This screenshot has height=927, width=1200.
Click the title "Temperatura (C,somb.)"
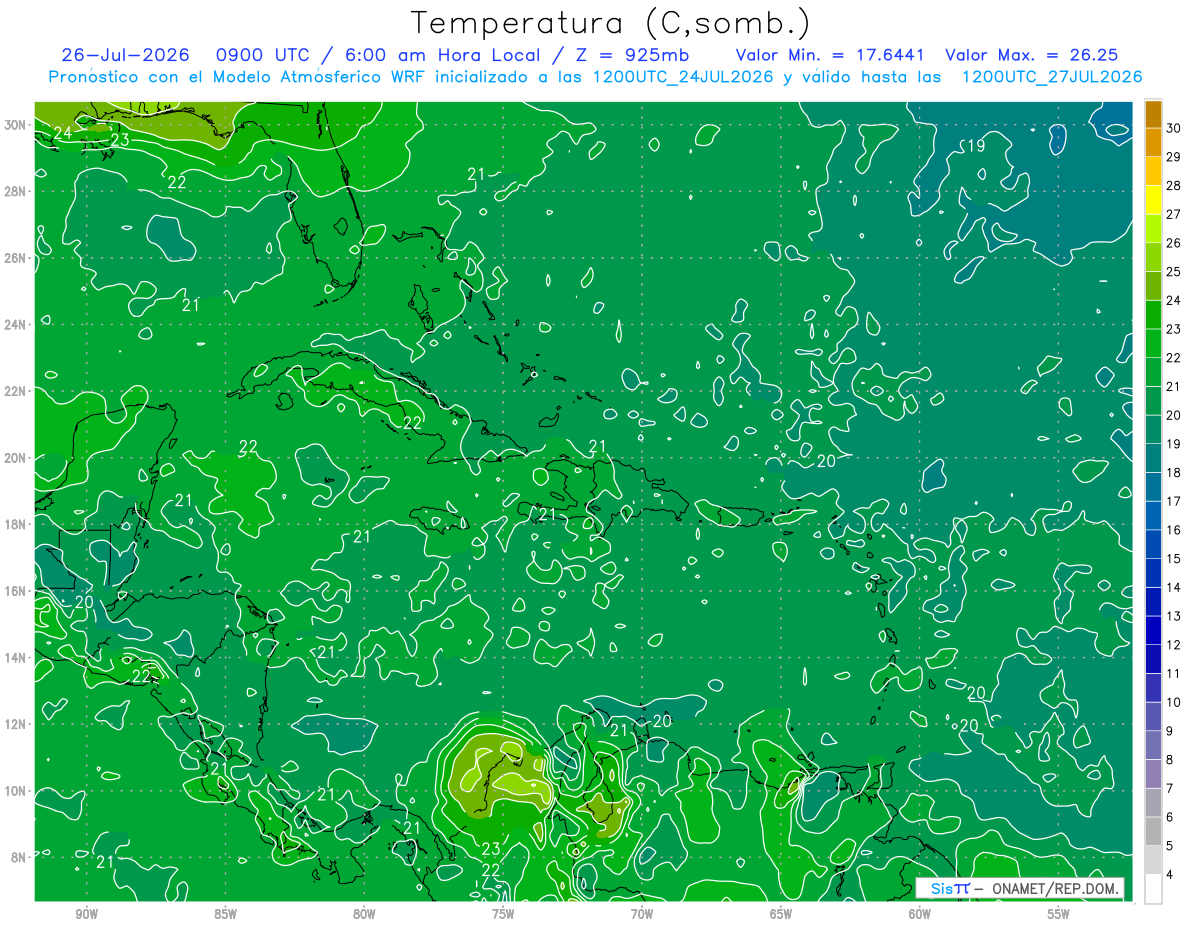click(611, 24)
